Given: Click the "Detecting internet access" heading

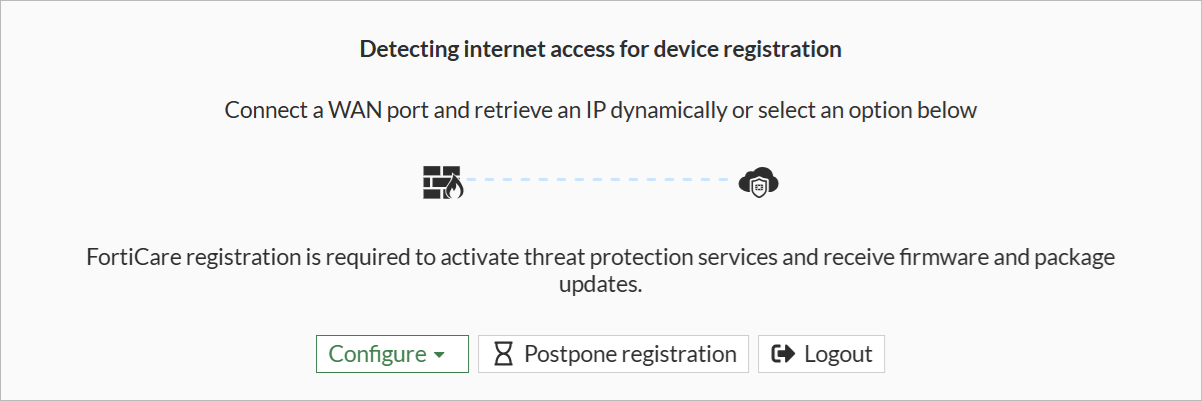Looking at the screenshot, I should tap(600, 49).
